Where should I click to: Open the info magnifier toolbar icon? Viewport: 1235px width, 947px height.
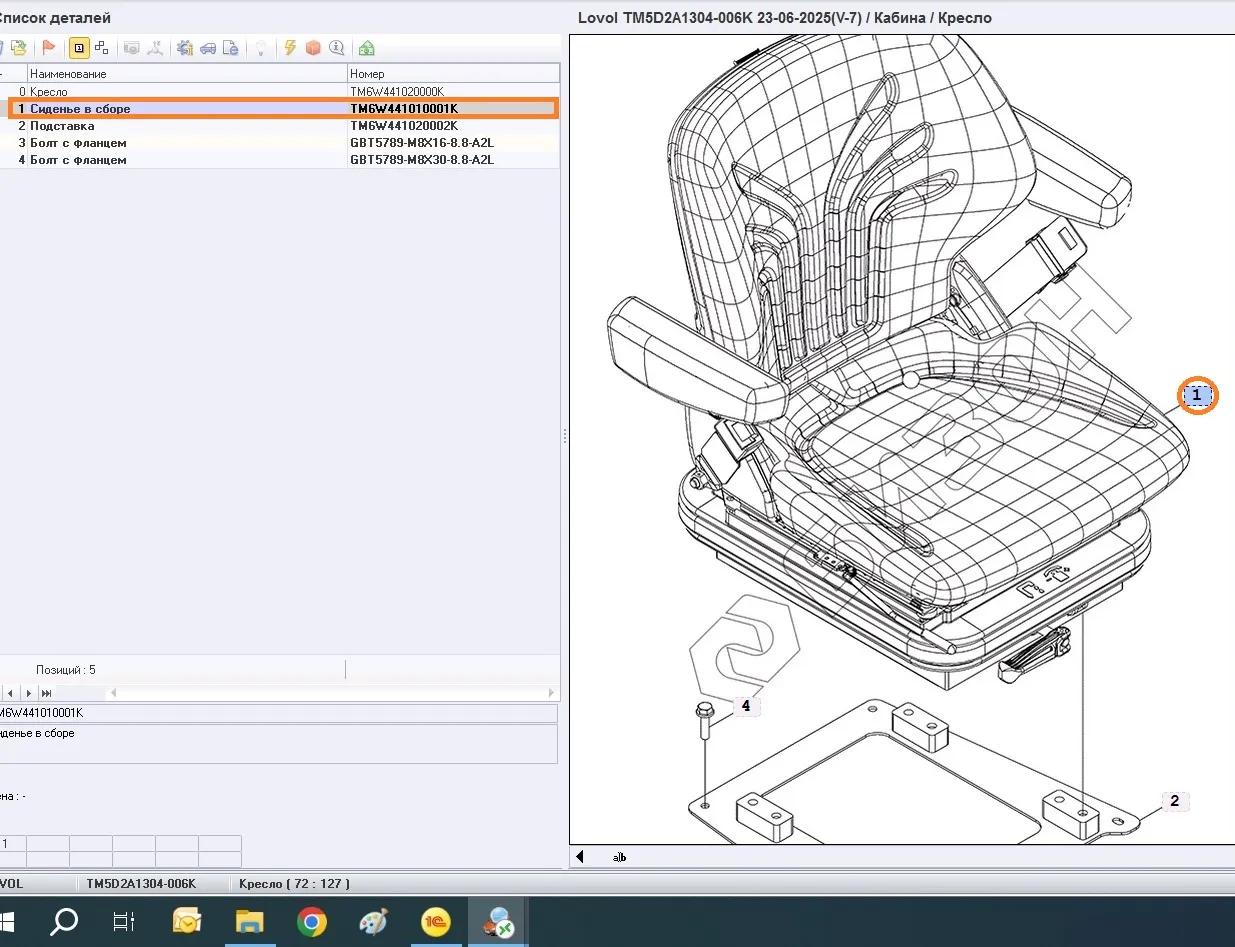pos(336,48)
